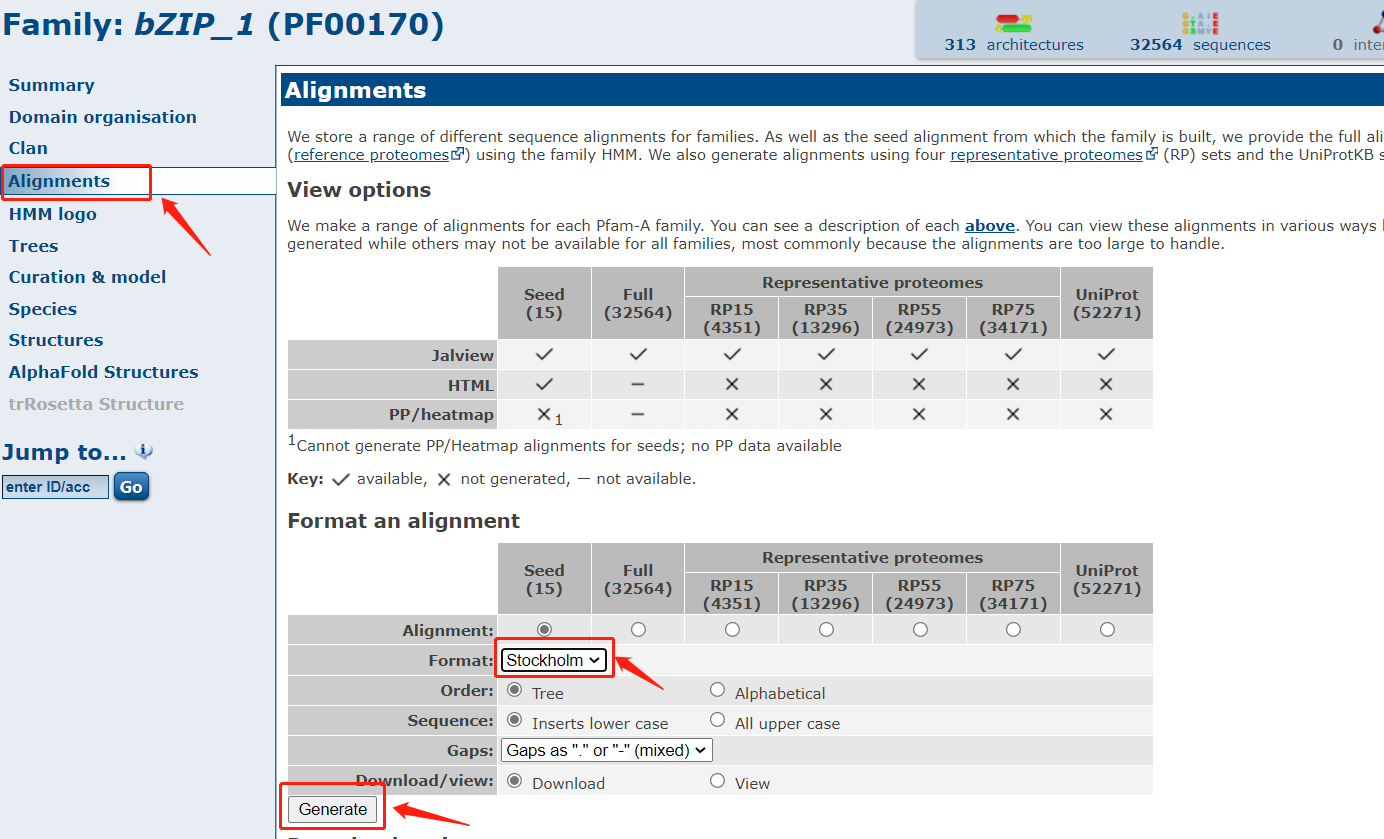
Task: Click the Go button
Action: tap(131, 487)
